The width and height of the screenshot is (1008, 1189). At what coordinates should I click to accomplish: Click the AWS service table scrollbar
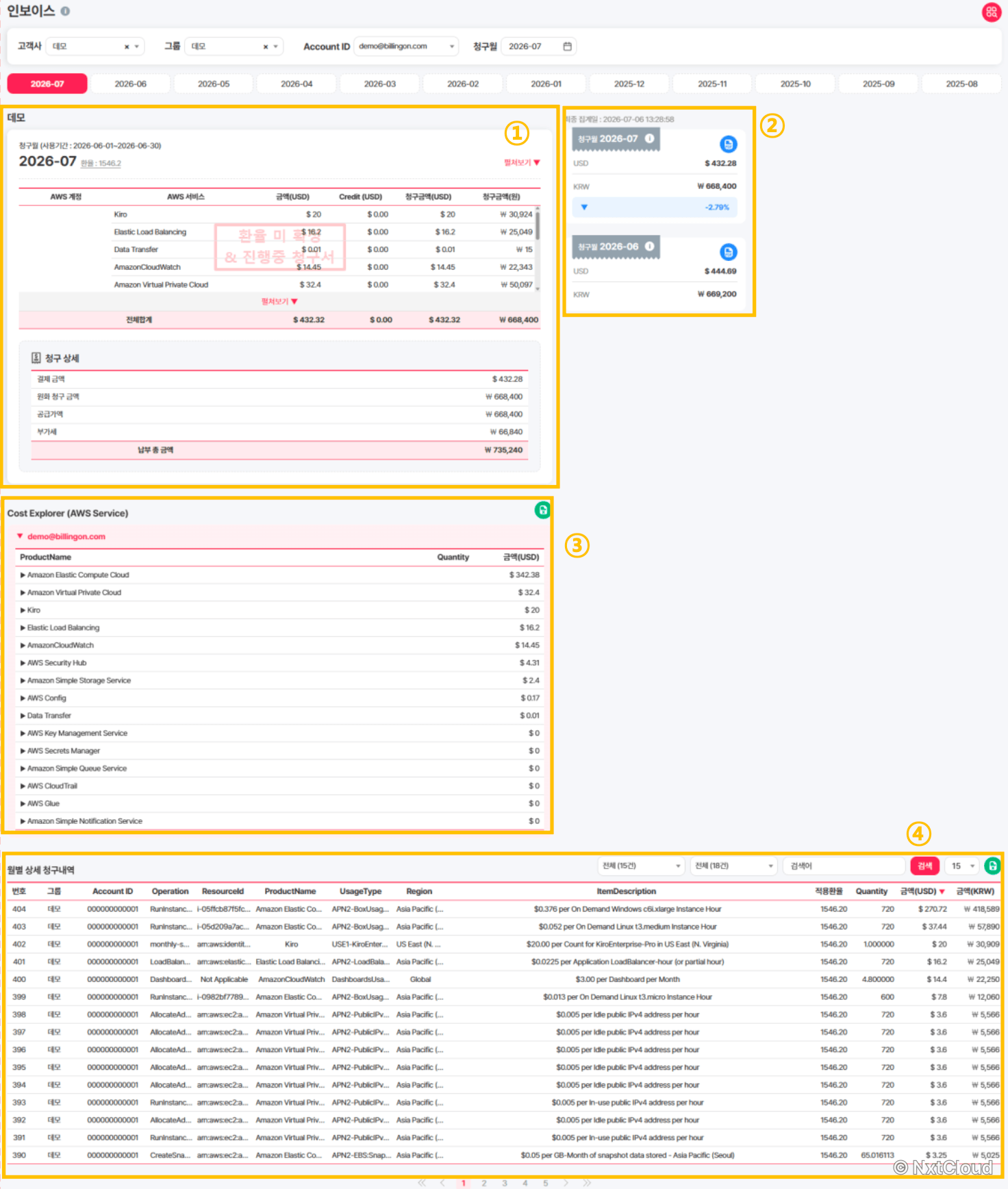coord(538,225)
